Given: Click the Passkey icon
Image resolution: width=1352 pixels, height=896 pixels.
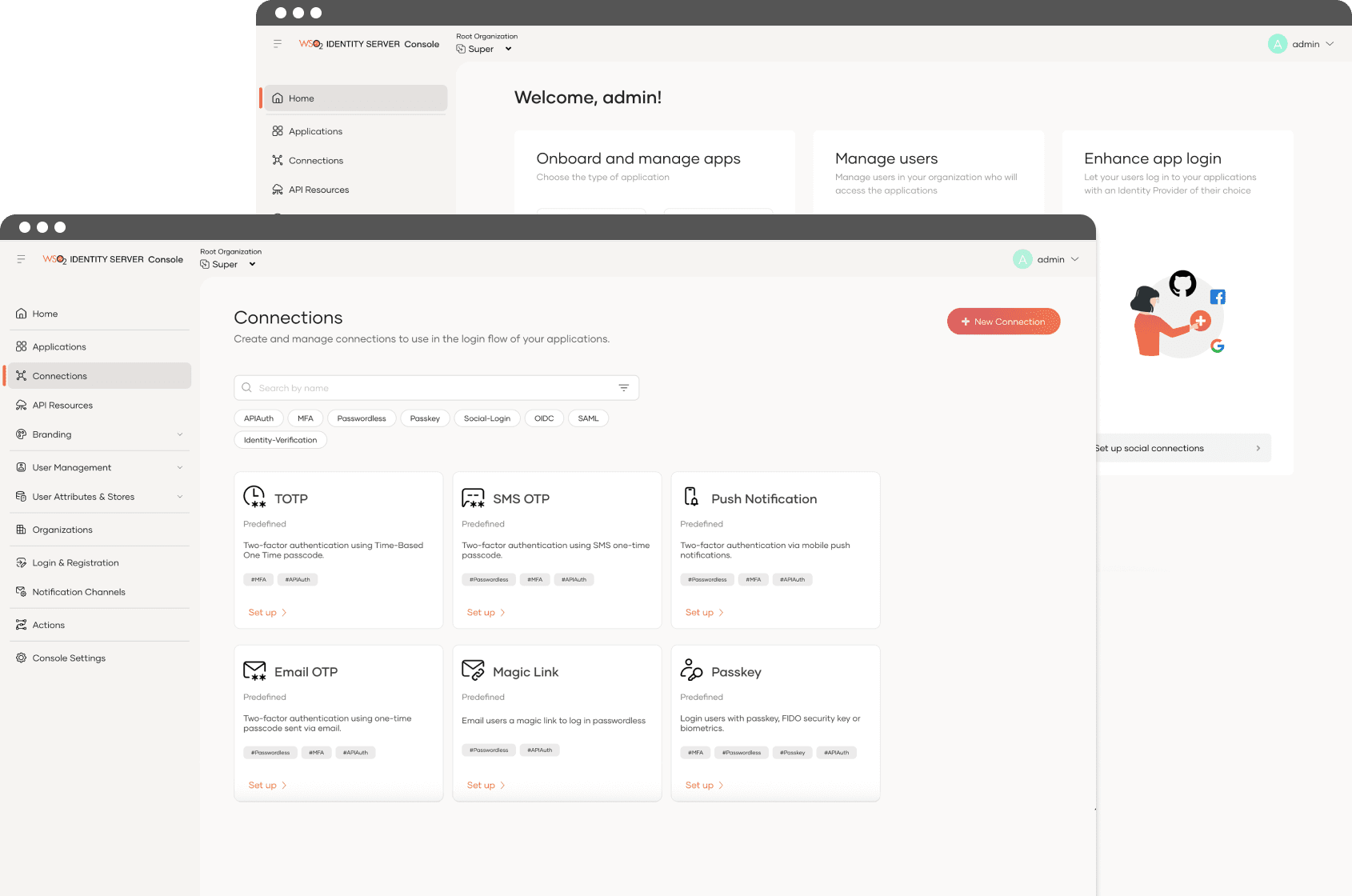Looking at the screenshot, I should 691,670.
